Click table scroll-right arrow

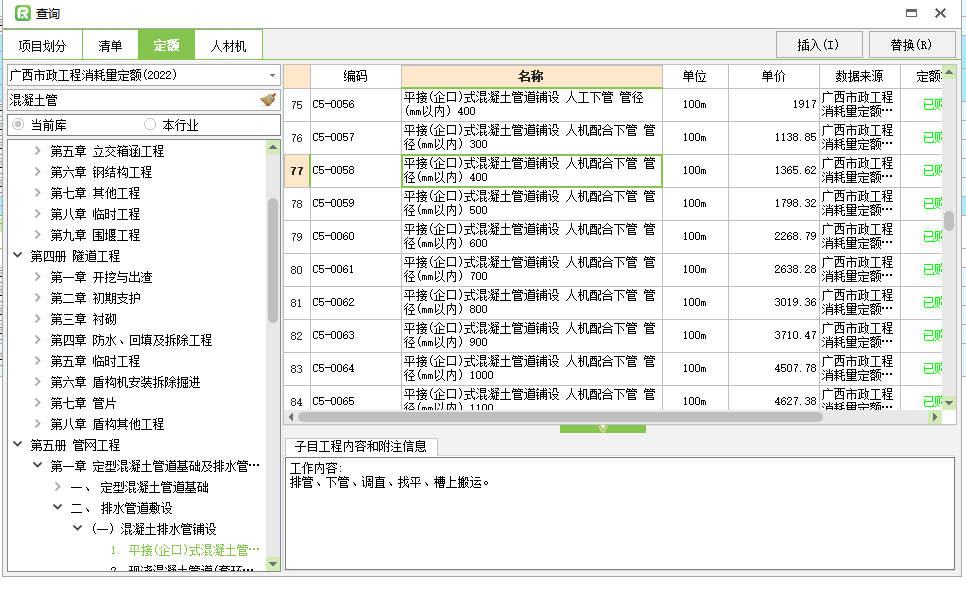[935, 417]
